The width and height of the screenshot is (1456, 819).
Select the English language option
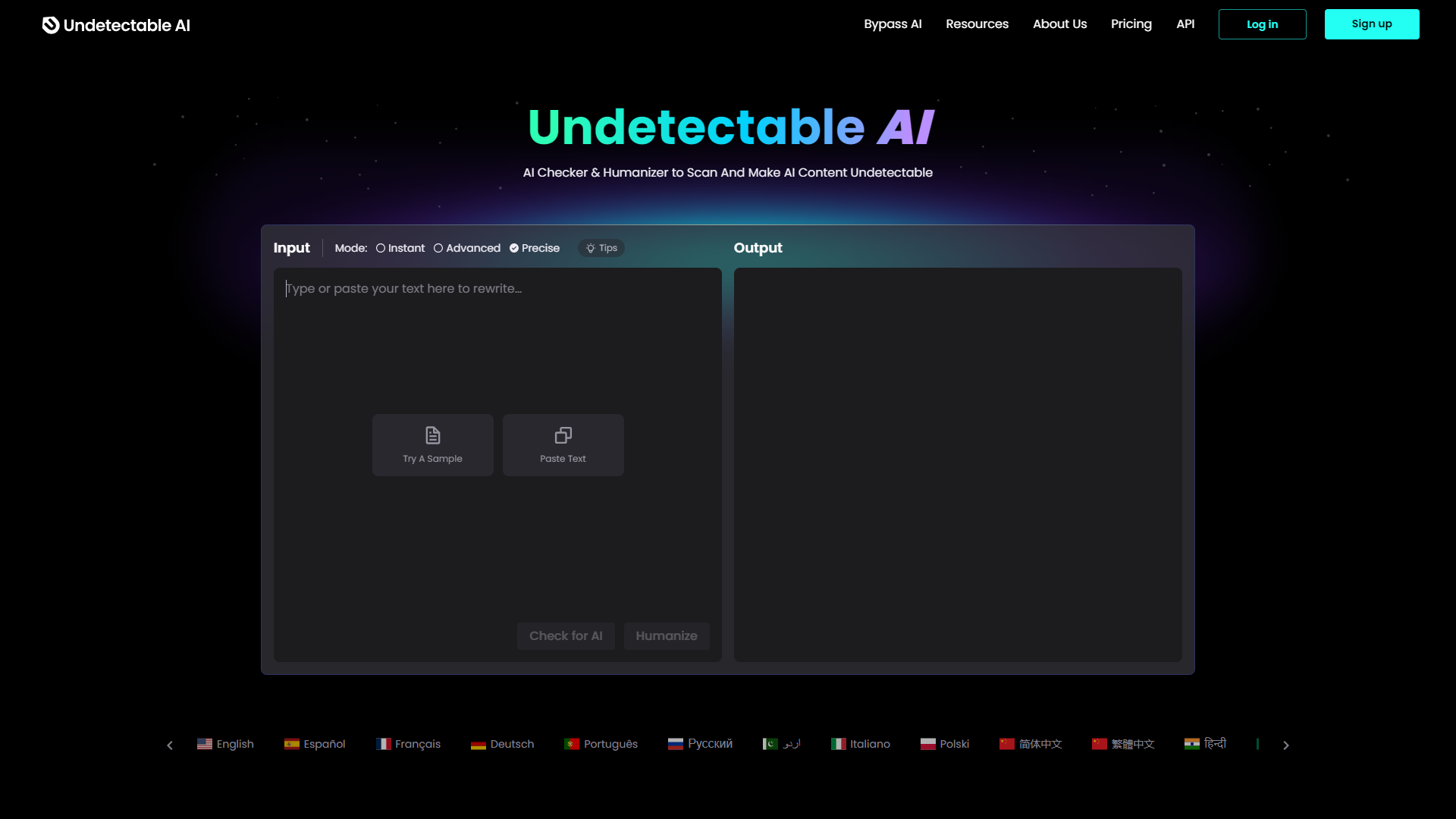pyautogui.click(x=225, y=744)
